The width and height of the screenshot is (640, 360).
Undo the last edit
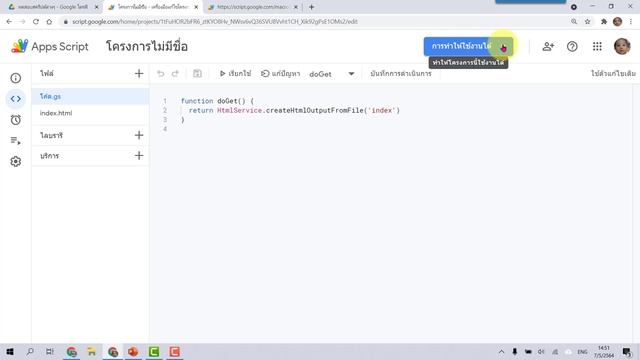coord(160,73)
